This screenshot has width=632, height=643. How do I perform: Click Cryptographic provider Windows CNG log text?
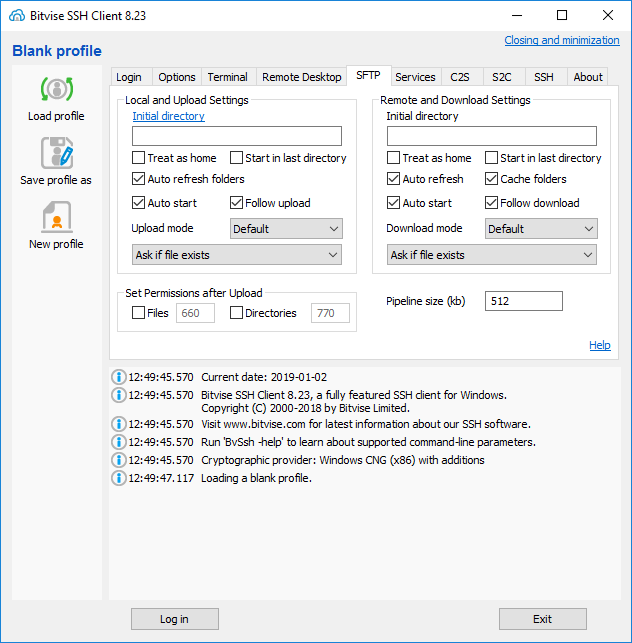[x=342, y=460]
